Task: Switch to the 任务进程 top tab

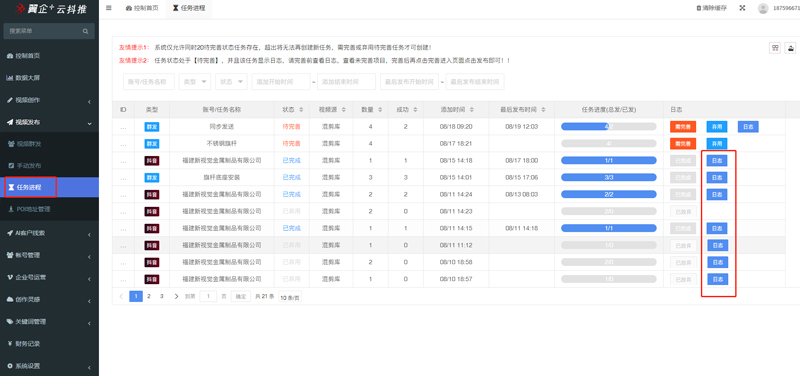Action: [x=189, y=9]
